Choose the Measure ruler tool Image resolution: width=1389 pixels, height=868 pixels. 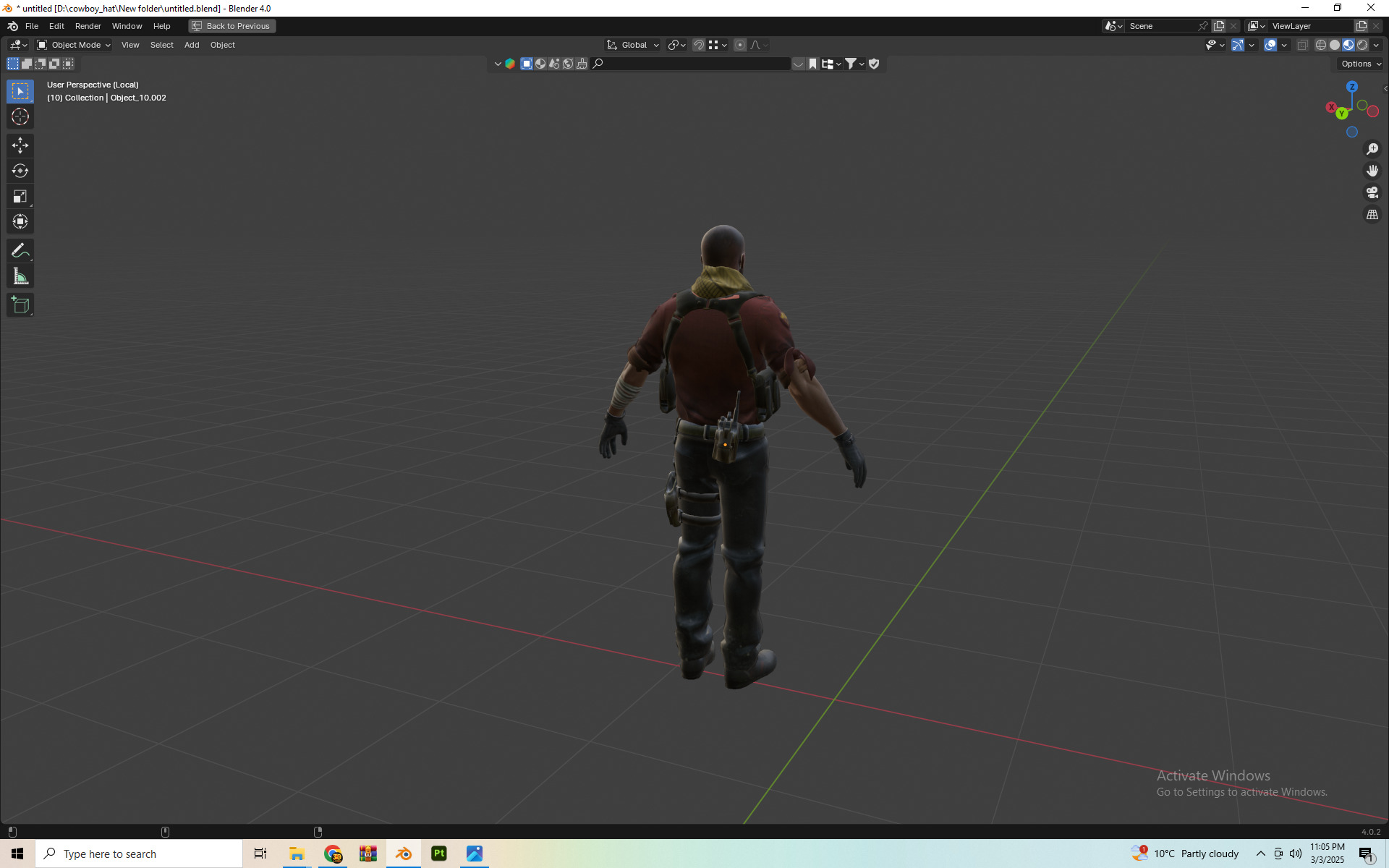coord(20,276)
